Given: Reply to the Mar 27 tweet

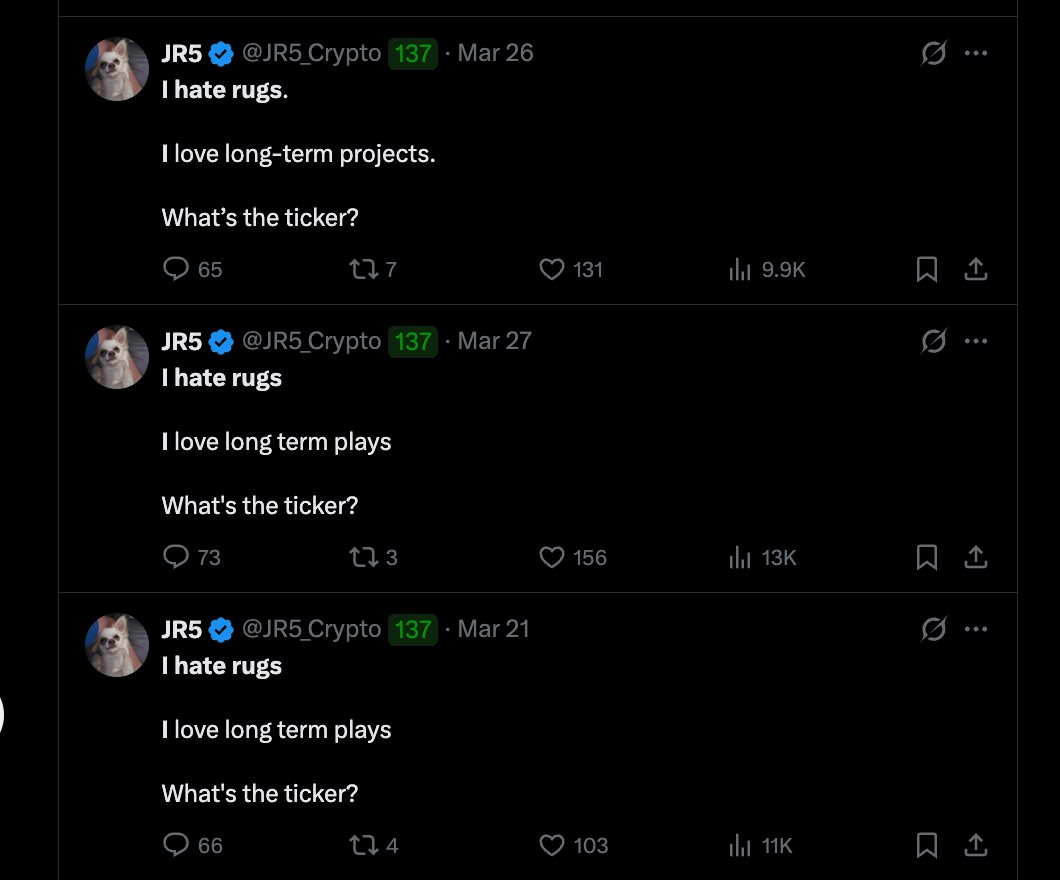Looking at the screenshot, I should pyautogui.click(x=176, y=557).
